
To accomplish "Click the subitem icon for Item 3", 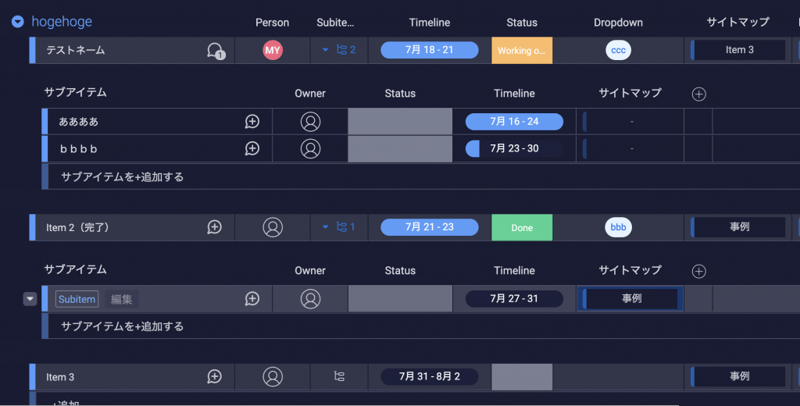I will point(339,377).
